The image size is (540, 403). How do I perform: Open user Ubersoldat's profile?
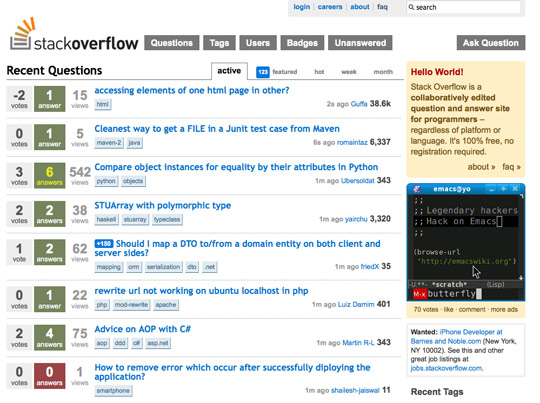pyautogui.click(x=357, y=180)
